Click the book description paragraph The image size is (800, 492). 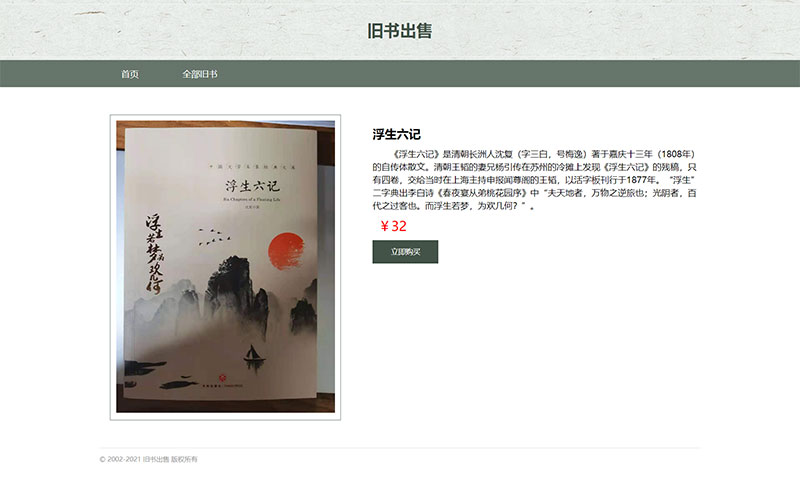click(x=534, y=180)
